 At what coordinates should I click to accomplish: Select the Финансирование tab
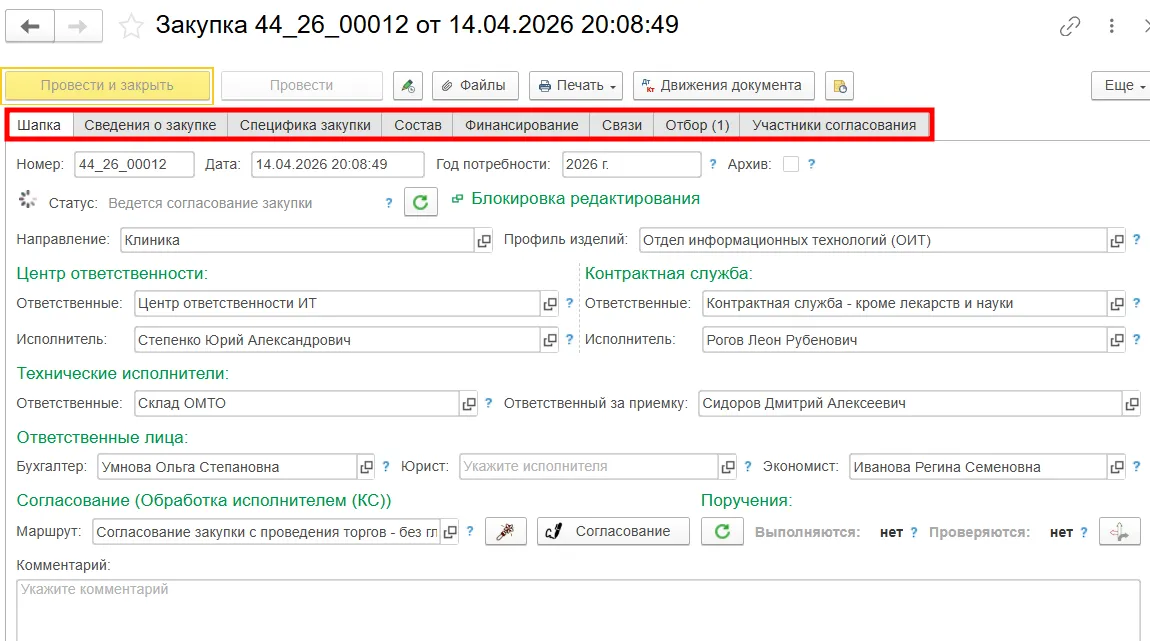521,125
